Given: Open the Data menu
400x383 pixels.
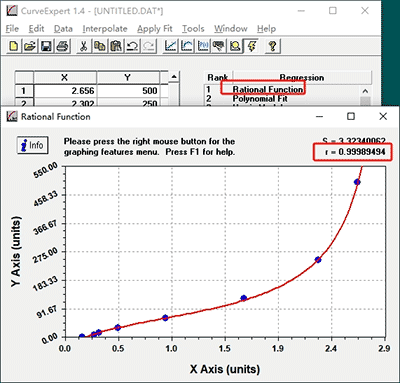Looking at the screenshot, I should click(x=63, y=29).
